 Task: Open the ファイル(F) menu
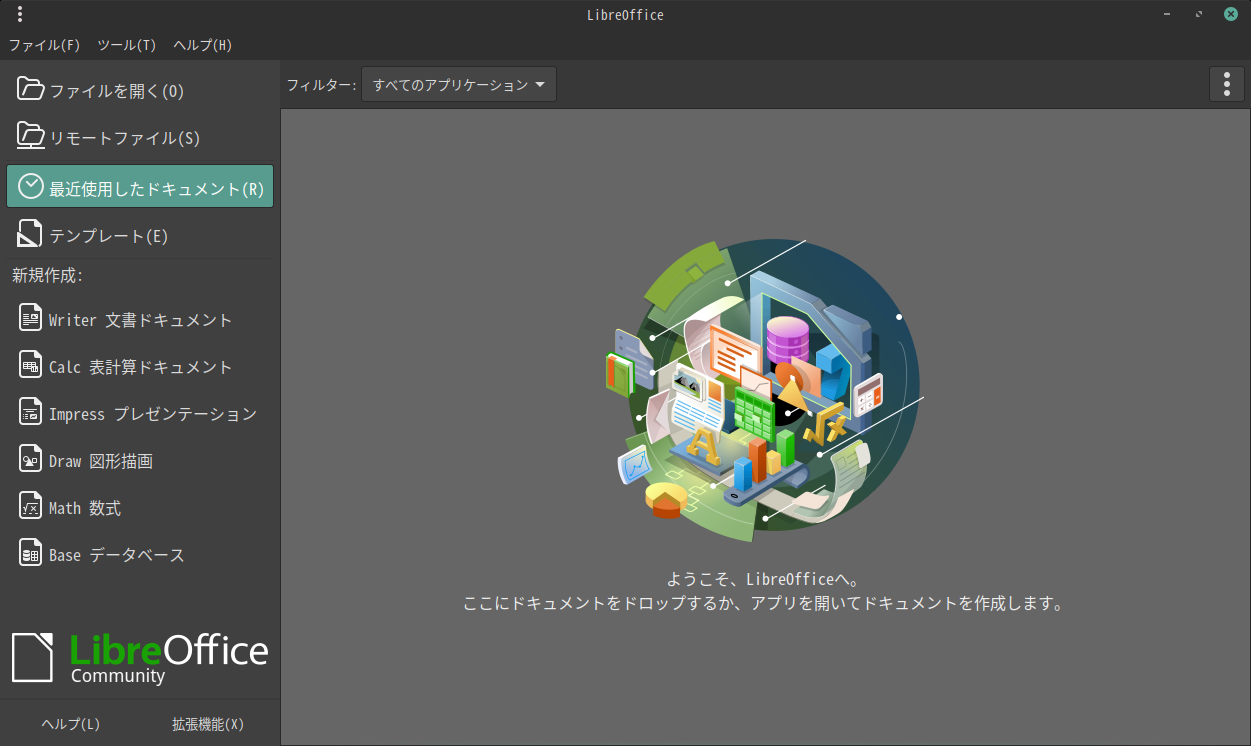click(44, 45)
